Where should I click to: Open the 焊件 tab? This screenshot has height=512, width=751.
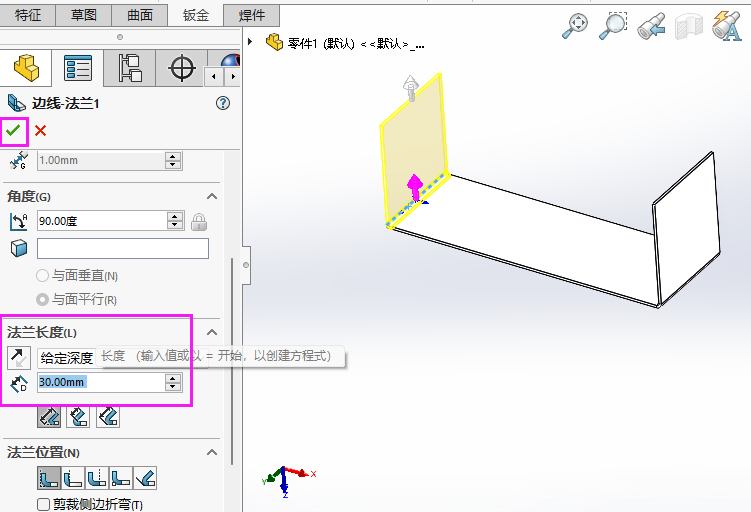[251, 15]
